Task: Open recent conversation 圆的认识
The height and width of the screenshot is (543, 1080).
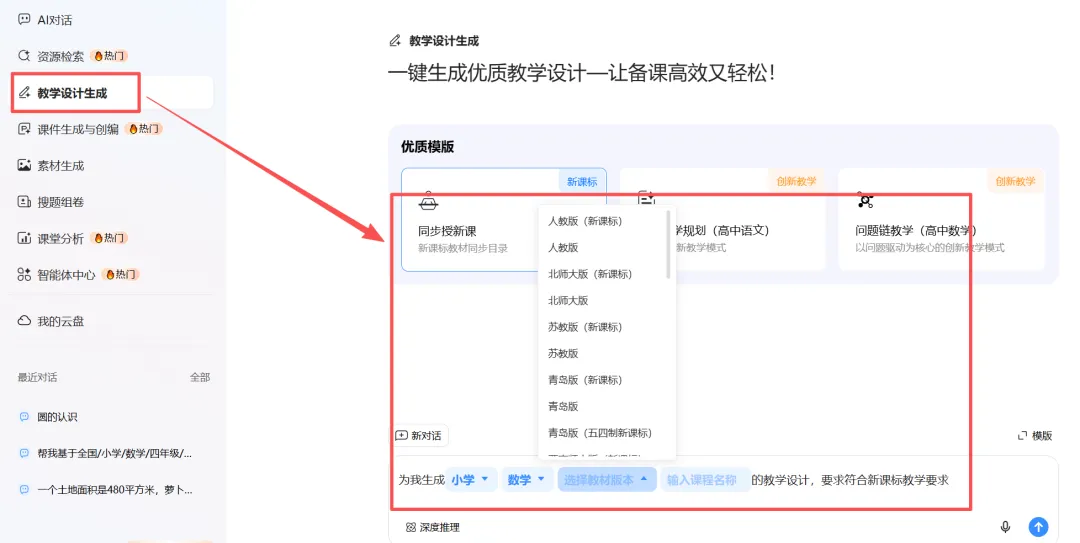Action: coord(57,417)
